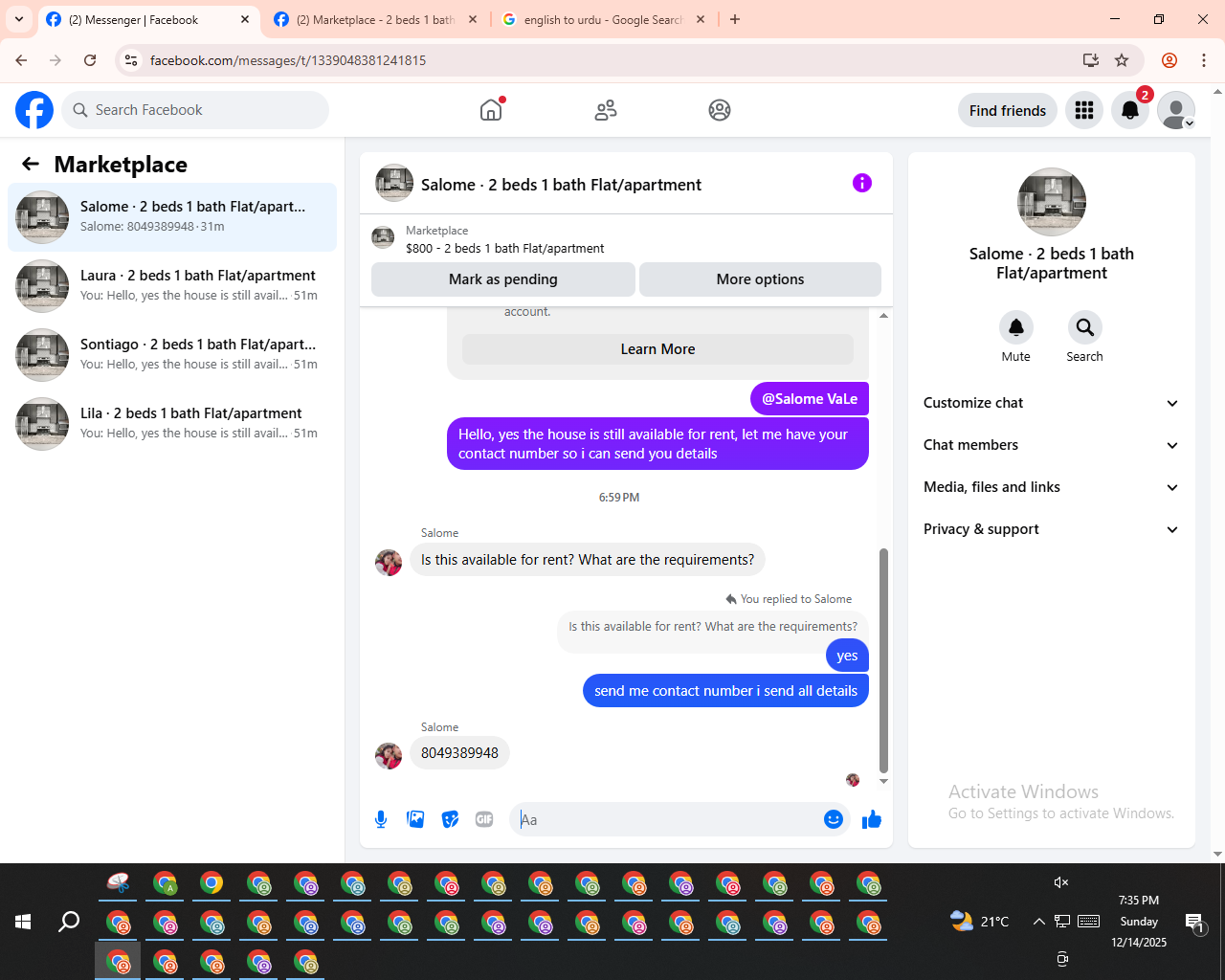Open a new browser tab
The height and width of the screenshot is (980, 1225).
pyautogui.click(x=735, y=19)
